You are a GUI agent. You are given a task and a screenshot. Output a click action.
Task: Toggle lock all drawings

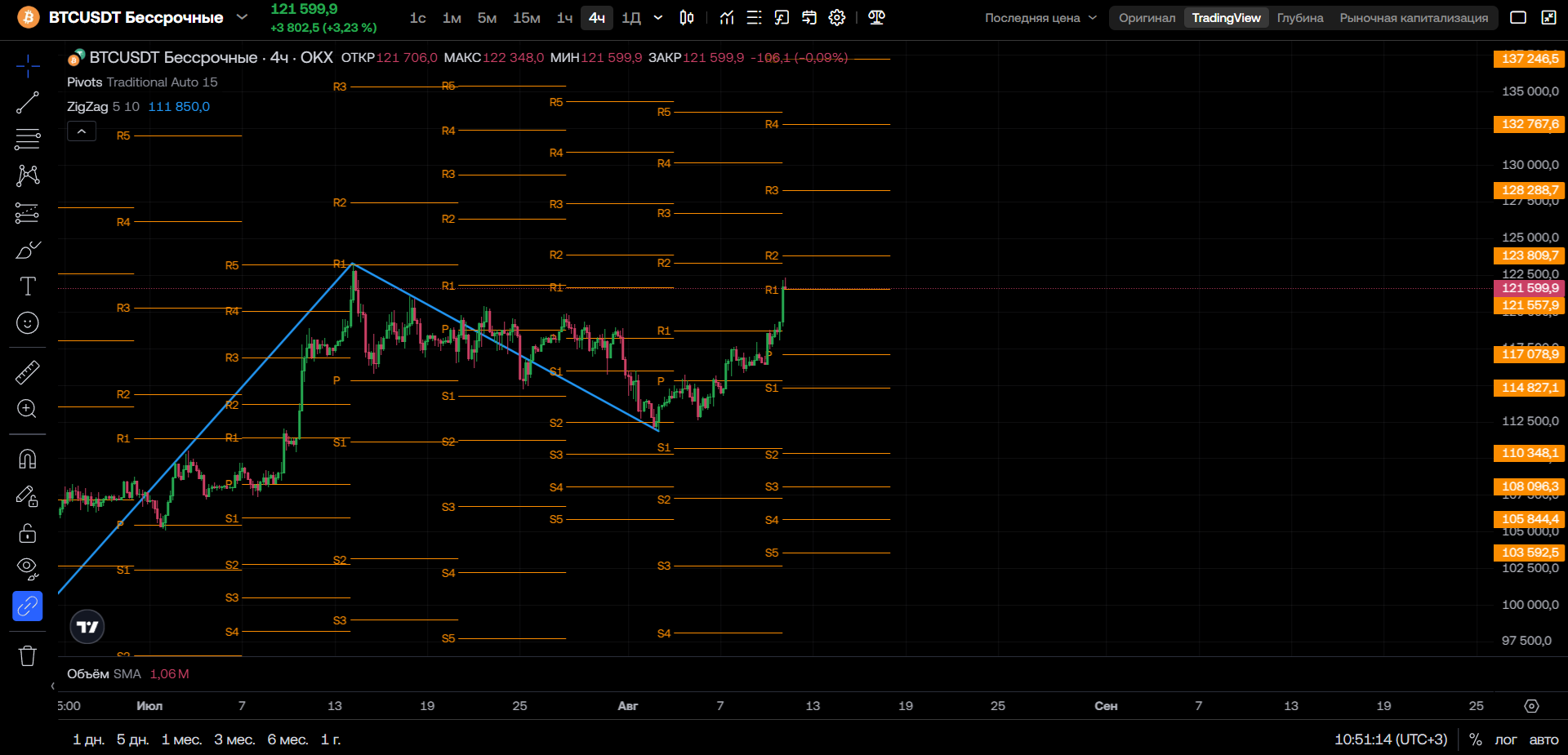click(28, 533)
